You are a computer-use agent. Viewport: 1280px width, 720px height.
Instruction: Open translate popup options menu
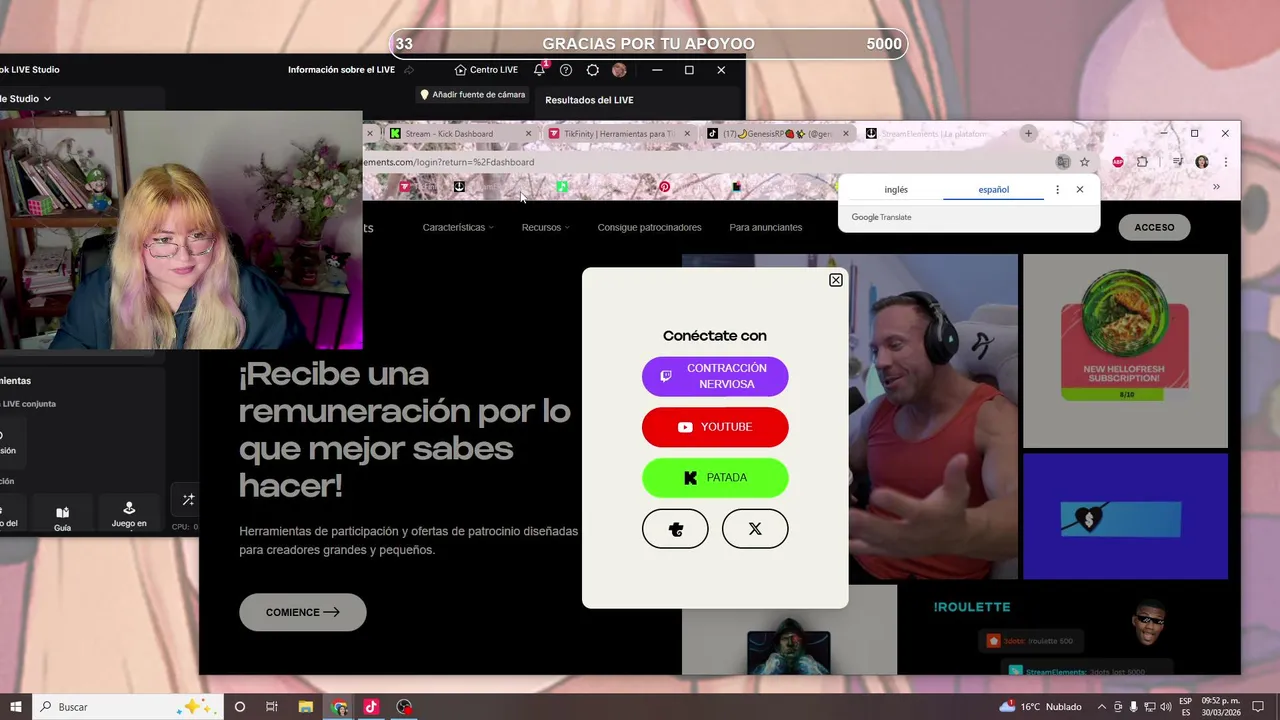tap(1057, 189)
